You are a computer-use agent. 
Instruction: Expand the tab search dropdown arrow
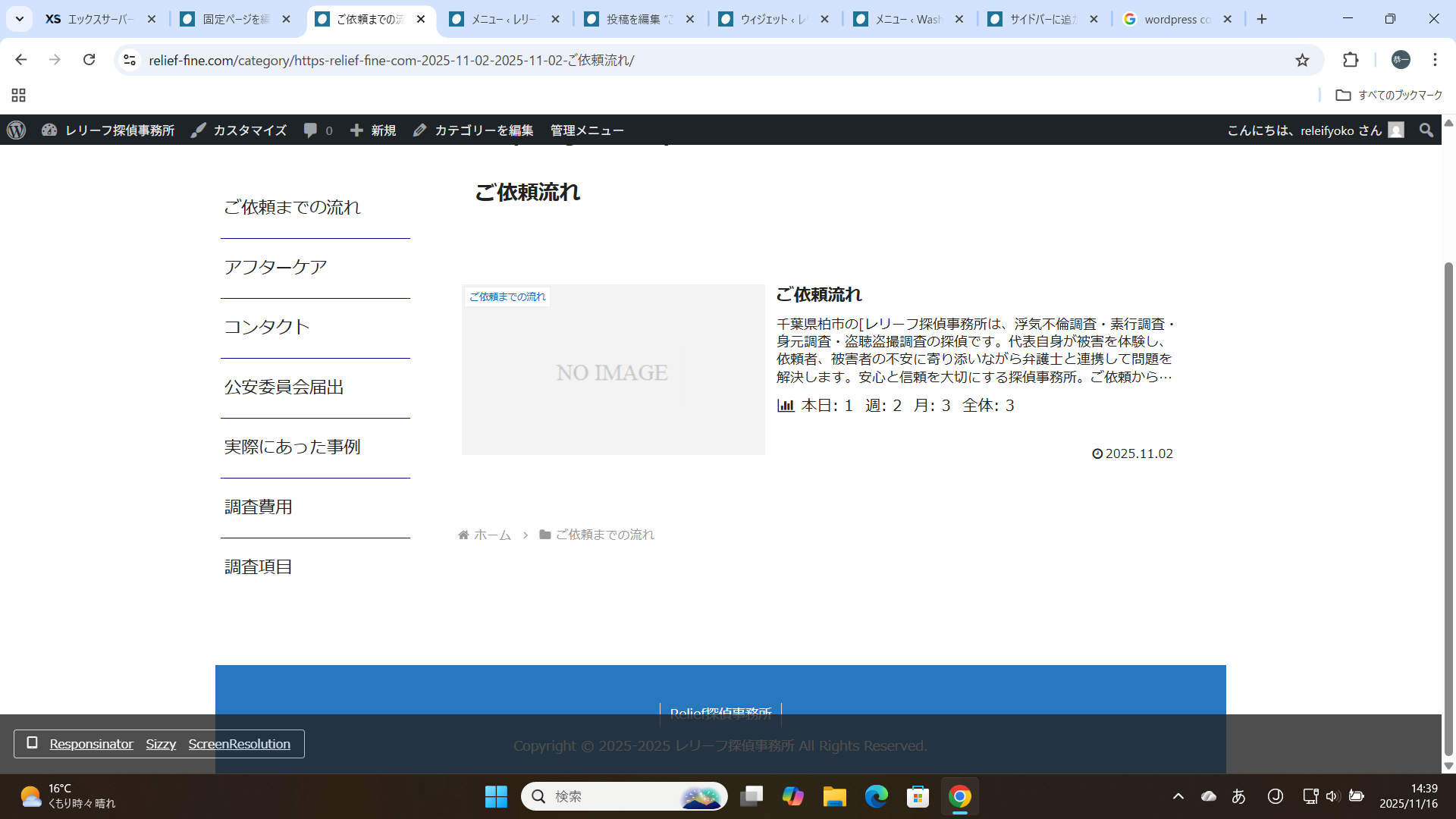pyautogui.click(x=20, y=19)
